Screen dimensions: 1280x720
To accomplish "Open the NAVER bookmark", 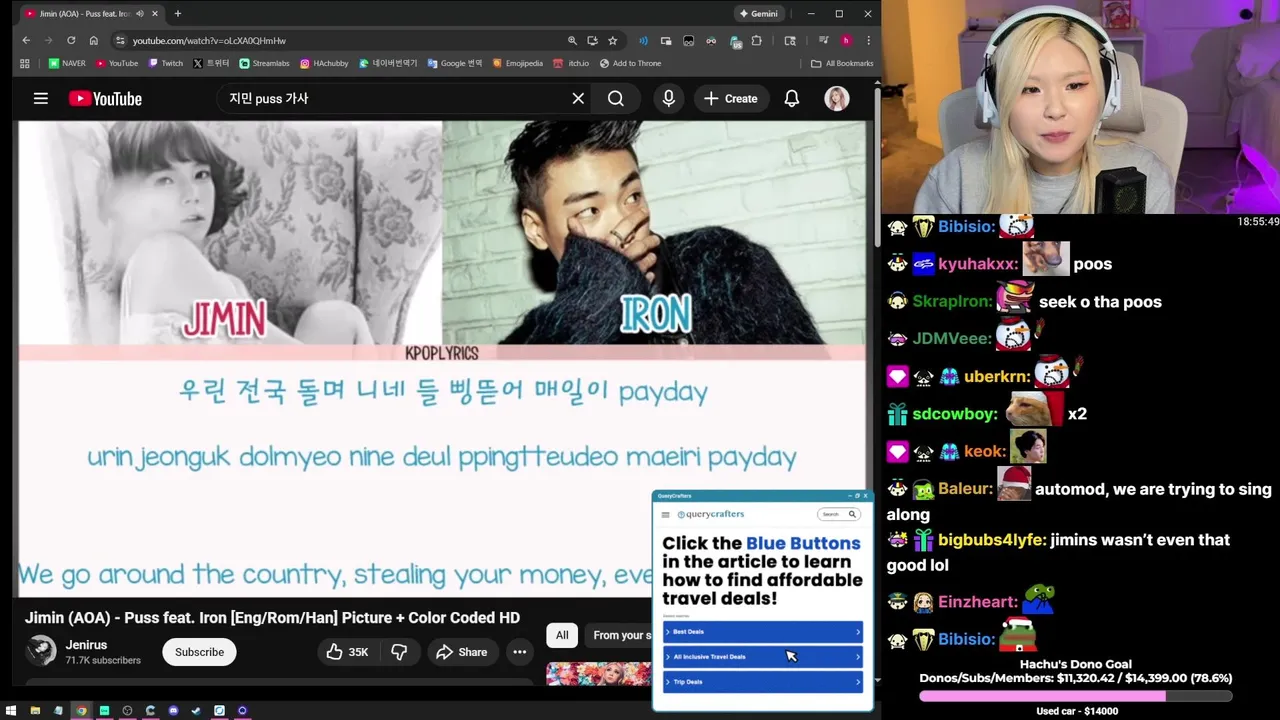I will 67,63.
